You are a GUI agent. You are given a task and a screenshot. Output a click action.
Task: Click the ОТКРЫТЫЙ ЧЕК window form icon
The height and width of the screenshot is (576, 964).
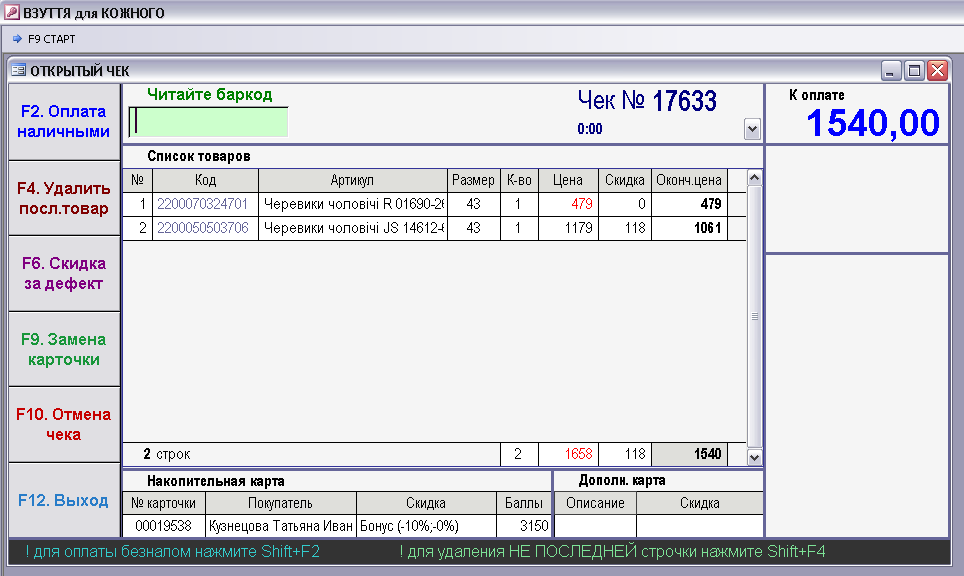pos(18,70)
